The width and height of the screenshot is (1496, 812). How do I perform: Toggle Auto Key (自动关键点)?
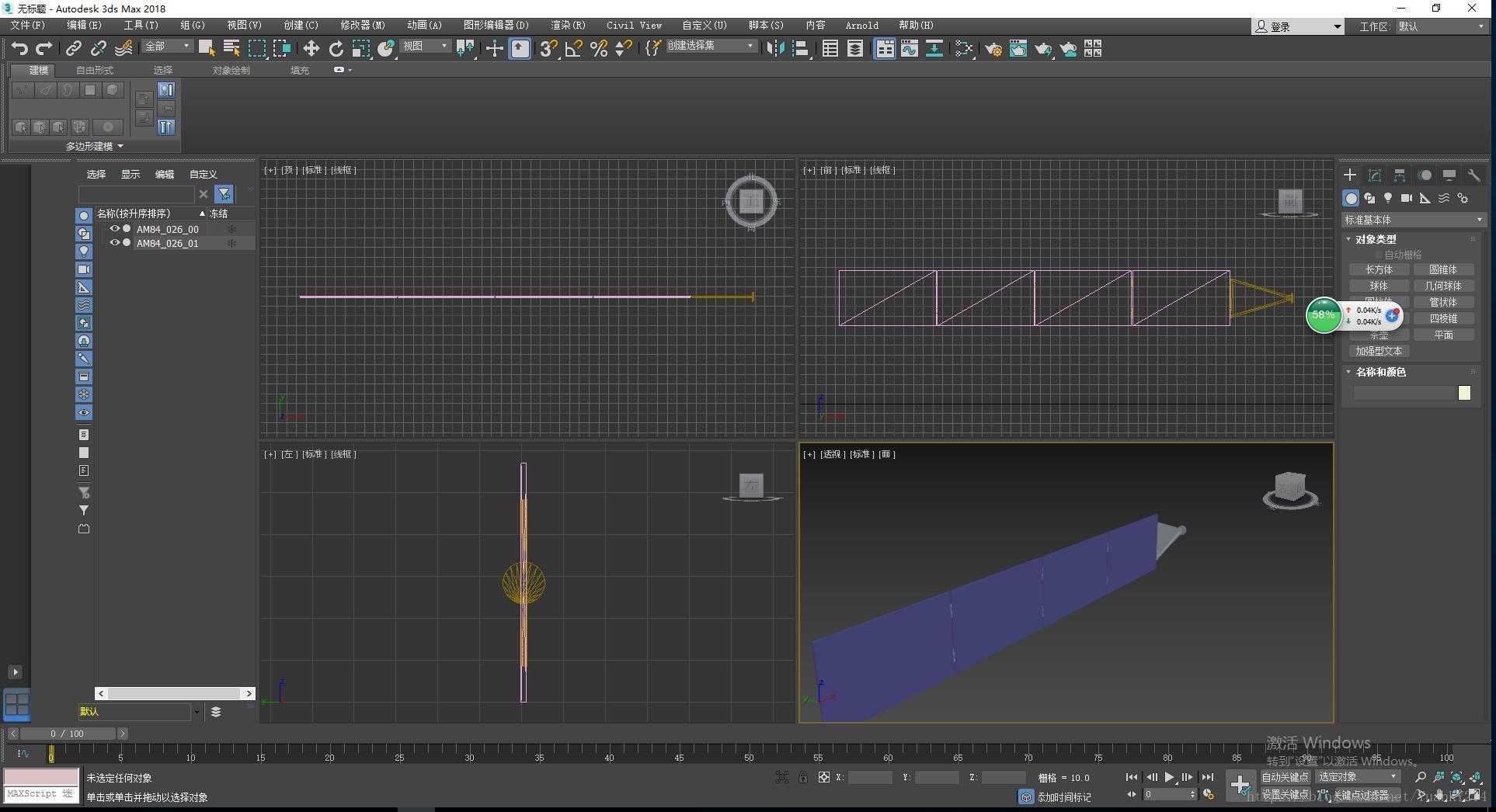point(1285,777)
